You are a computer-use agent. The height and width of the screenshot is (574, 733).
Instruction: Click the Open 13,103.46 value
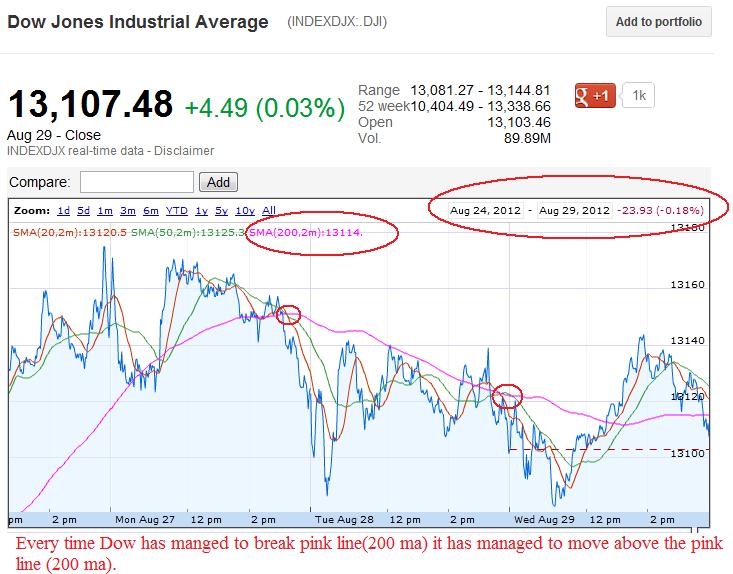[519, 122]
